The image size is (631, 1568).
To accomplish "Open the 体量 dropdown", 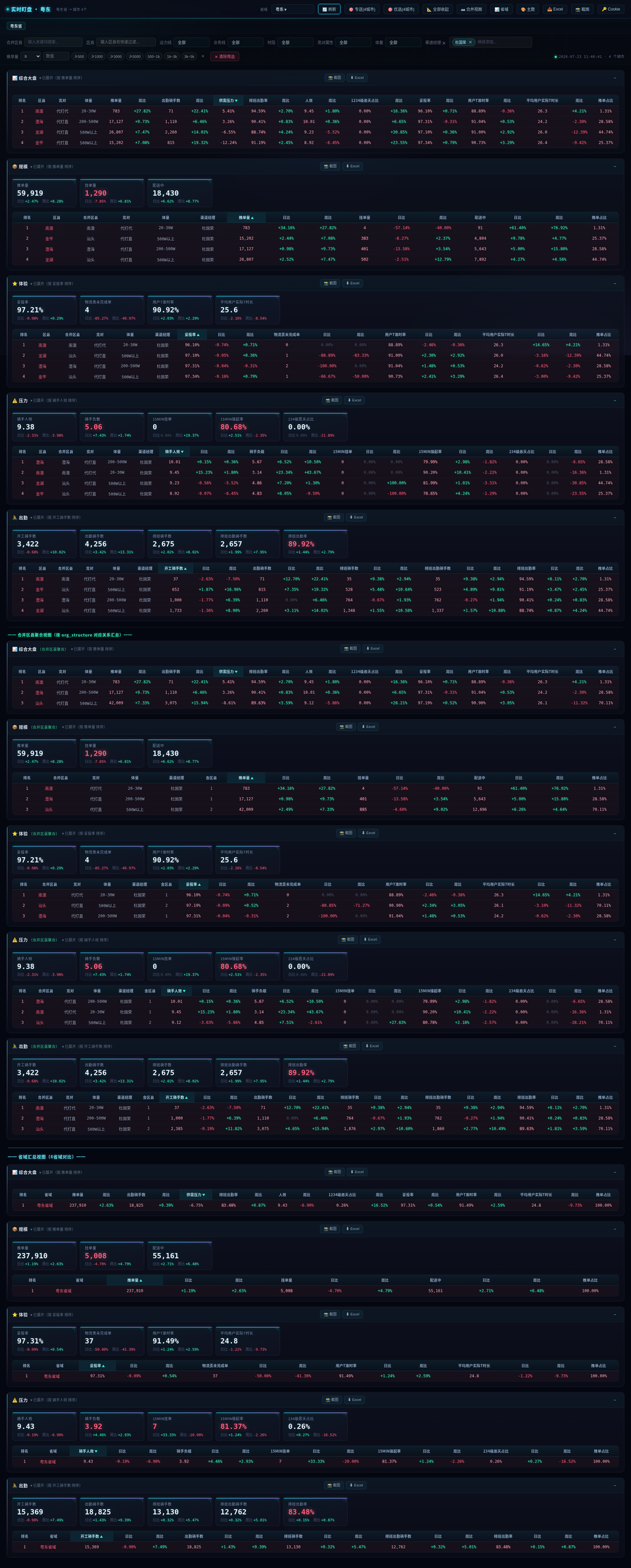I will point(404,42).
